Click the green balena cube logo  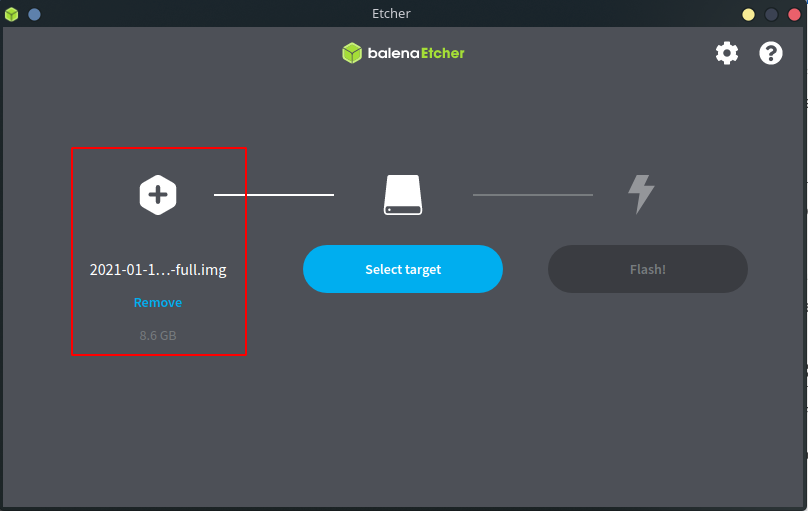pyautogui.click(x=351, y=53)
